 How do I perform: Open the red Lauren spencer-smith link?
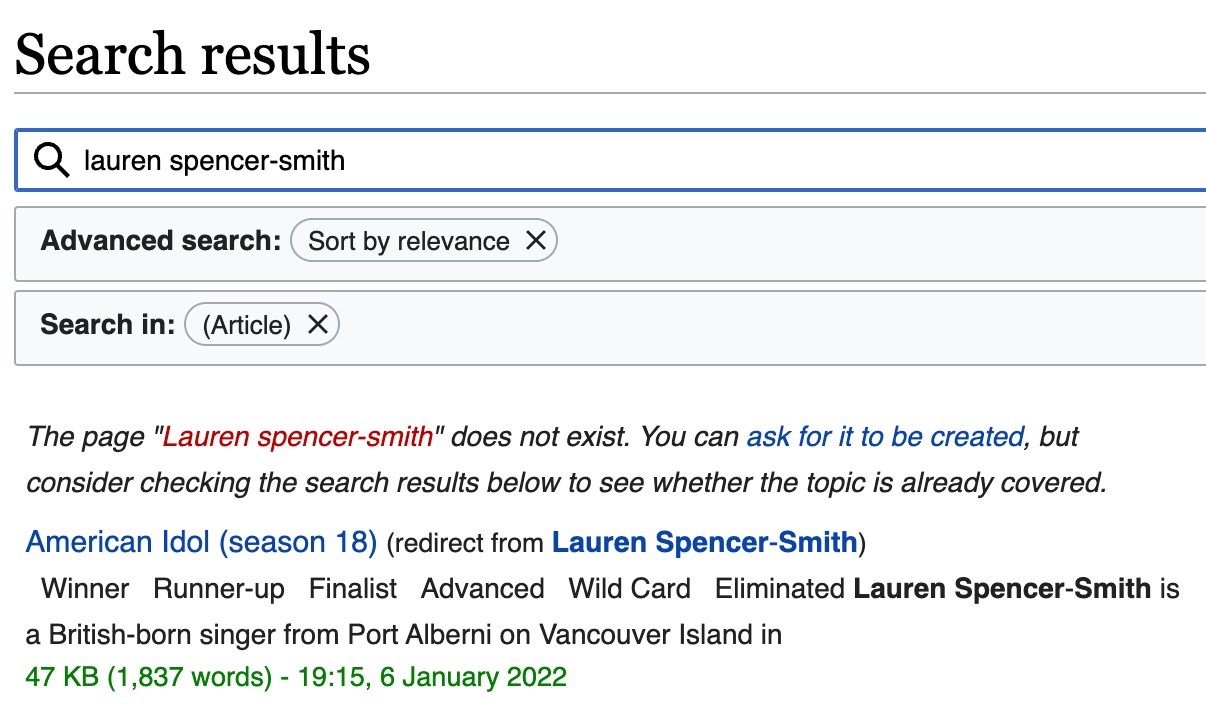(x=298, y=437)
